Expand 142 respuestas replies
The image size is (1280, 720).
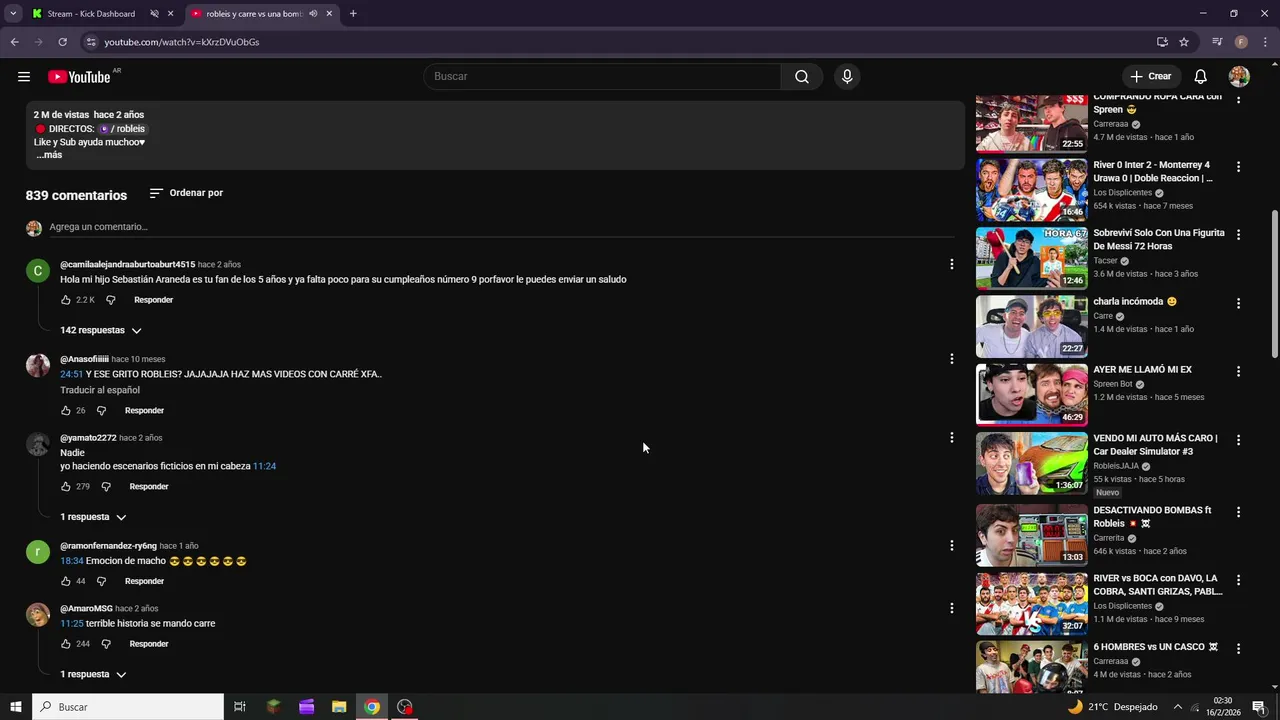101,331
